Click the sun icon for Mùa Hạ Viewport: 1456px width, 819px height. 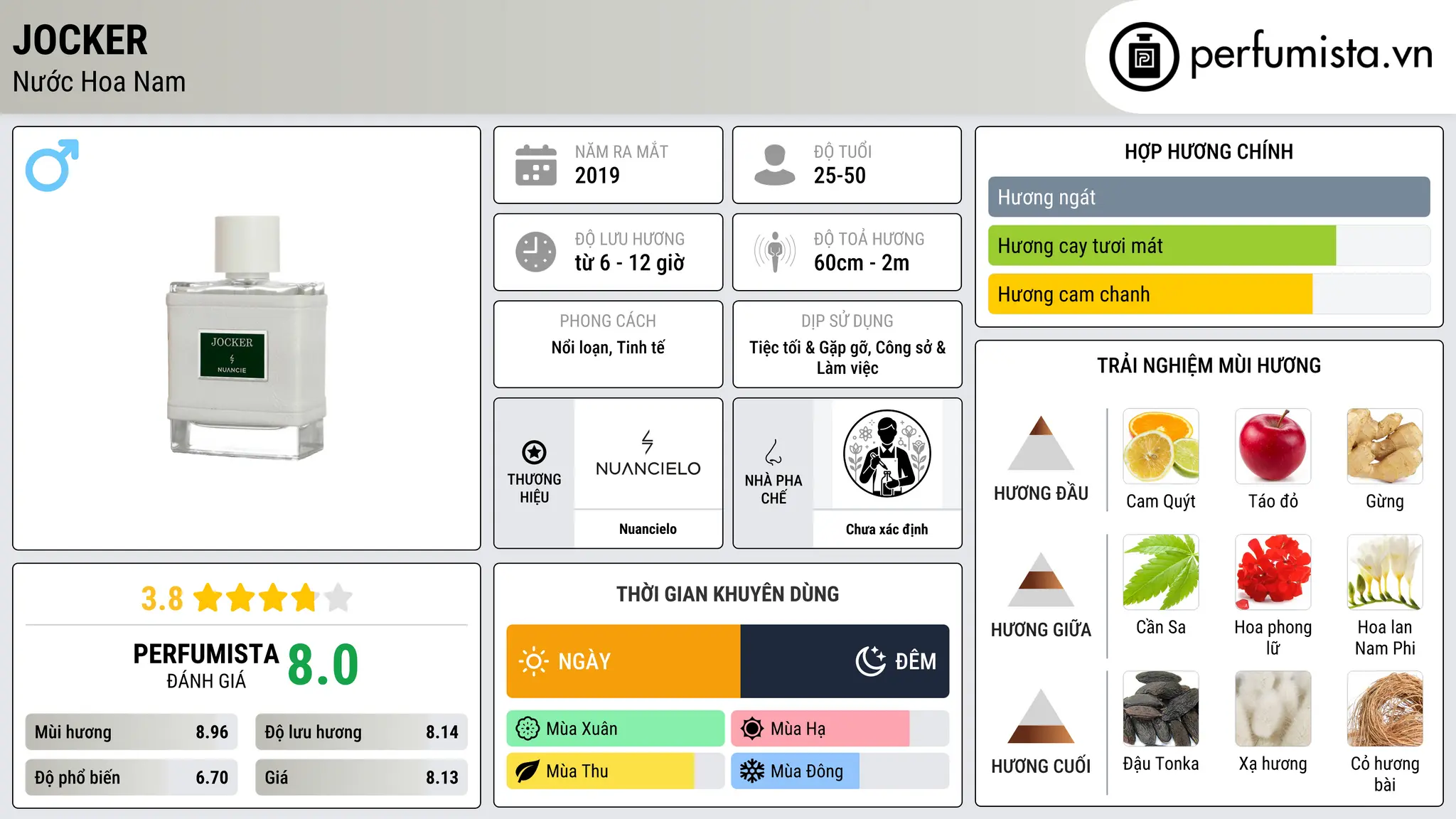(752, 729)
